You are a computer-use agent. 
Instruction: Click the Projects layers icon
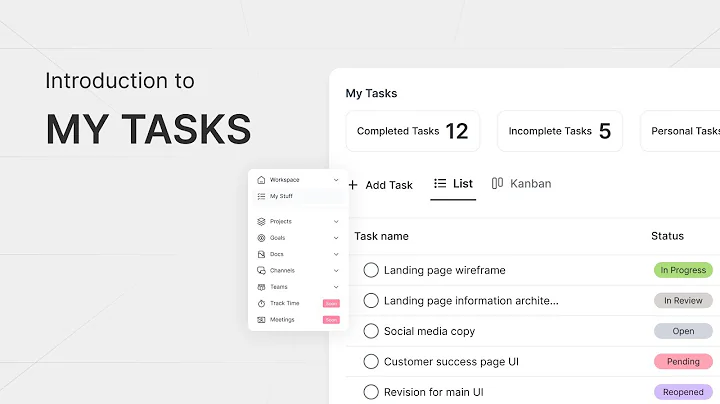pyautogui.click(x=261, y=222)
